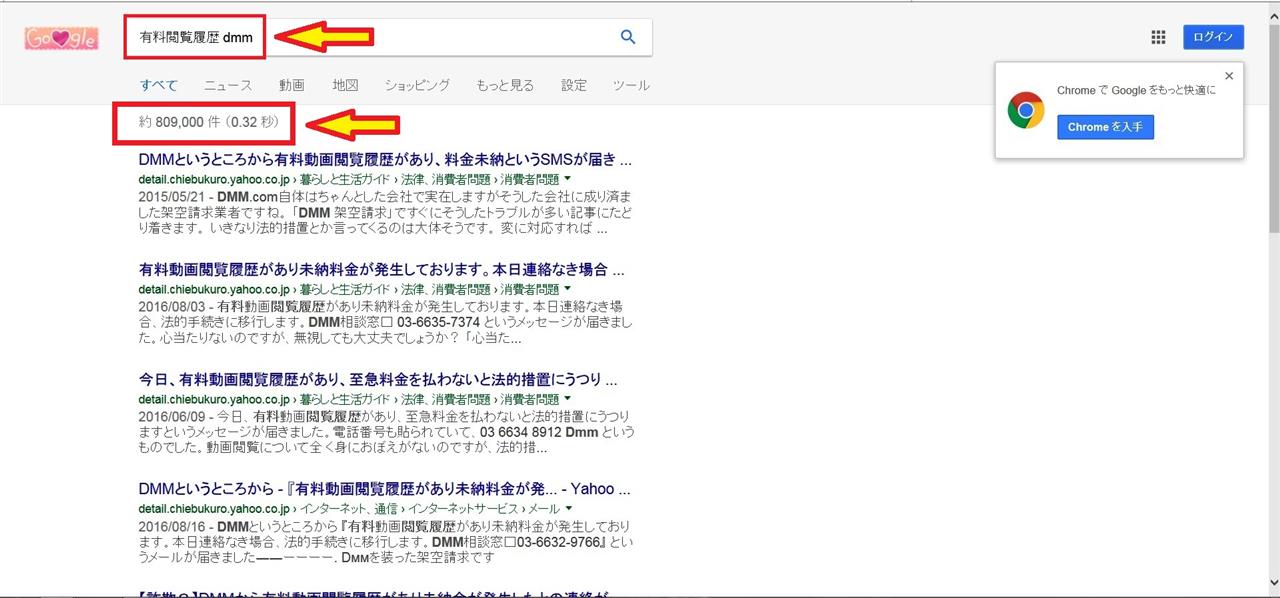Click the blue search magnifier icon
1280x598 pixels.
(x=628, y=37)
